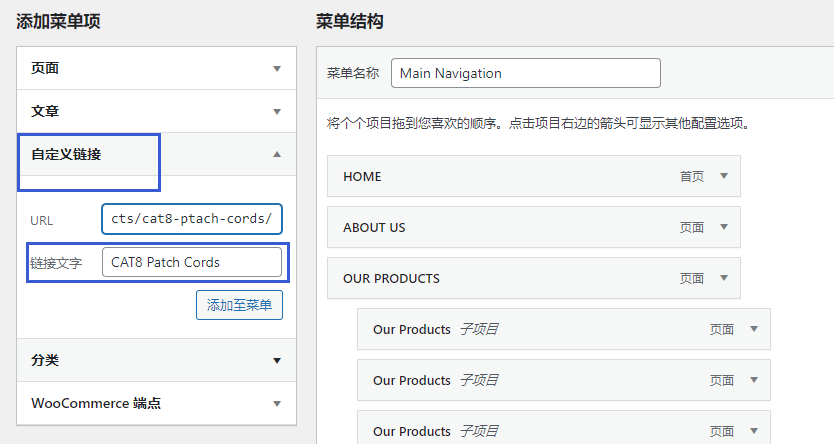This screenshot has width=834, height=444.
Task: Expand the 页面 accordion arrow
Action: point(277,69)
